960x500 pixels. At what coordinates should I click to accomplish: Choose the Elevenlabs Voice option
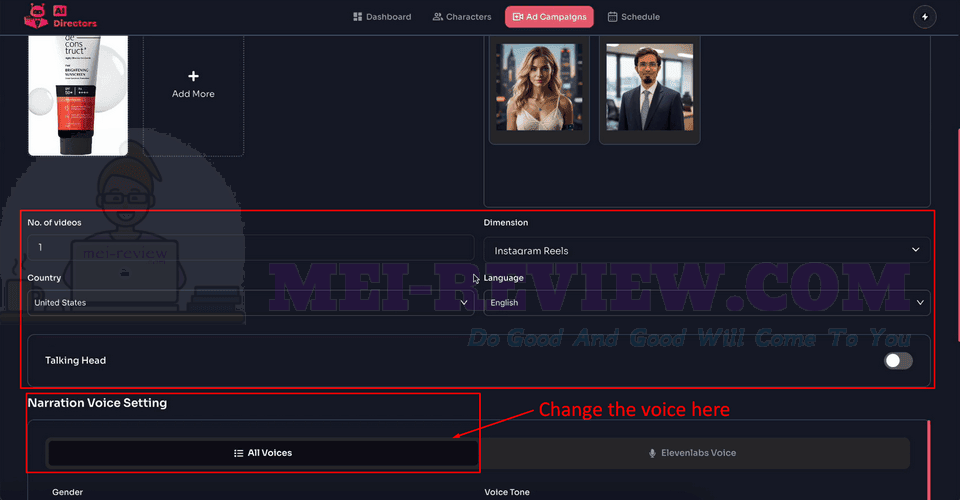(x=694, y=453)
